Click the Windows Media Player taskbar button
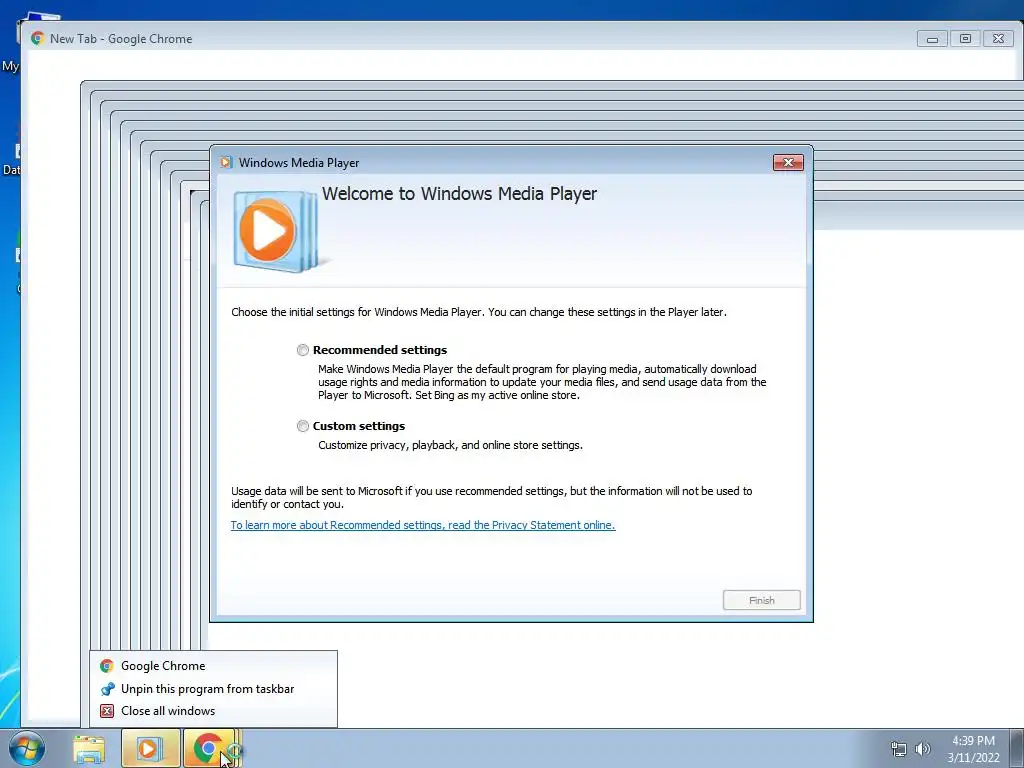Screen dimensions: 1024x768 (x=150, y=748)
